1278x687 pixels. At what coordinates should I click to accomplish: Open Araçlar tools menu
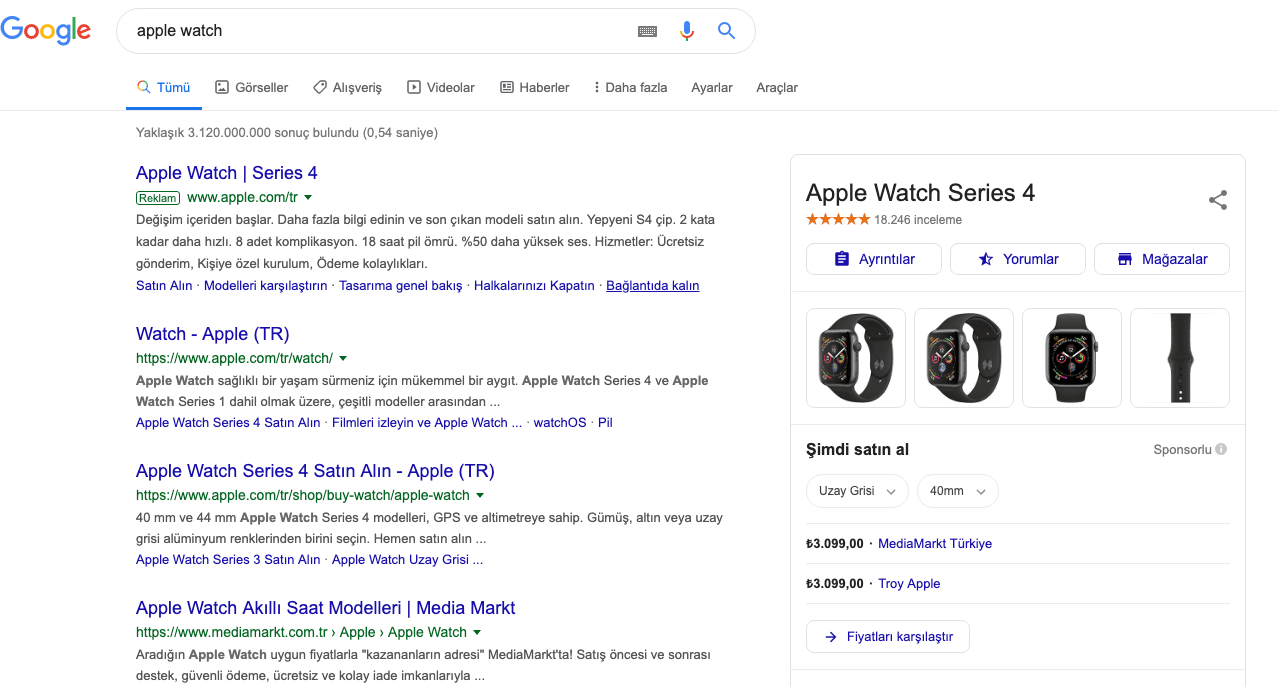[777, 87]
